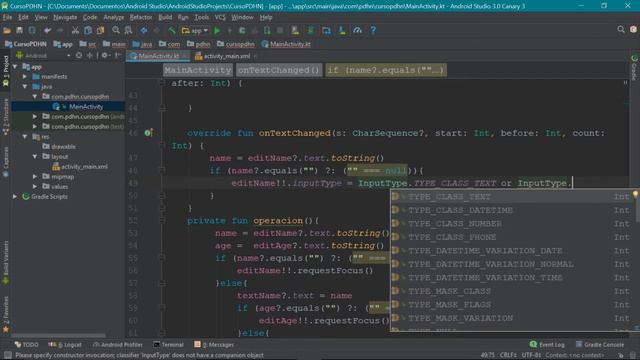Switch to the activity_main.xml editor tab
Screen dimensions: 640x360
[227, 56]
